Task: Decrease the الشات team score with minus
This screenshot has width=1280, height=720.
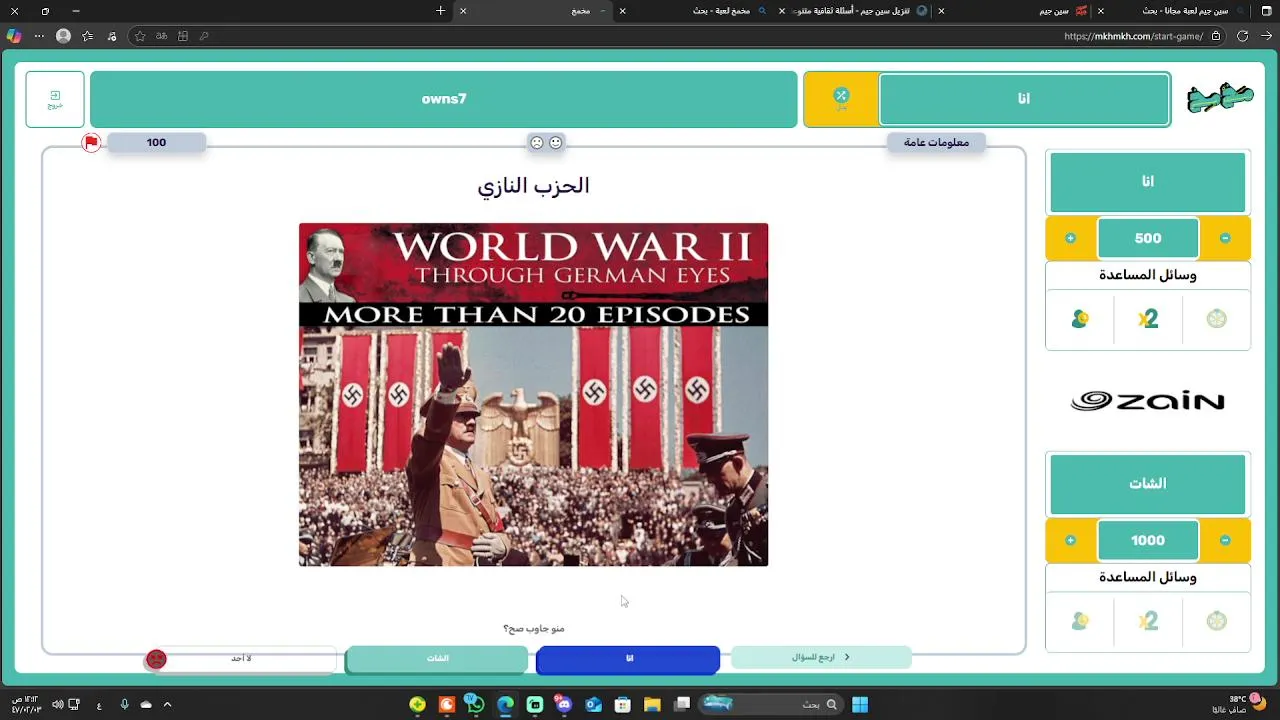Action: coord(1225,540)
